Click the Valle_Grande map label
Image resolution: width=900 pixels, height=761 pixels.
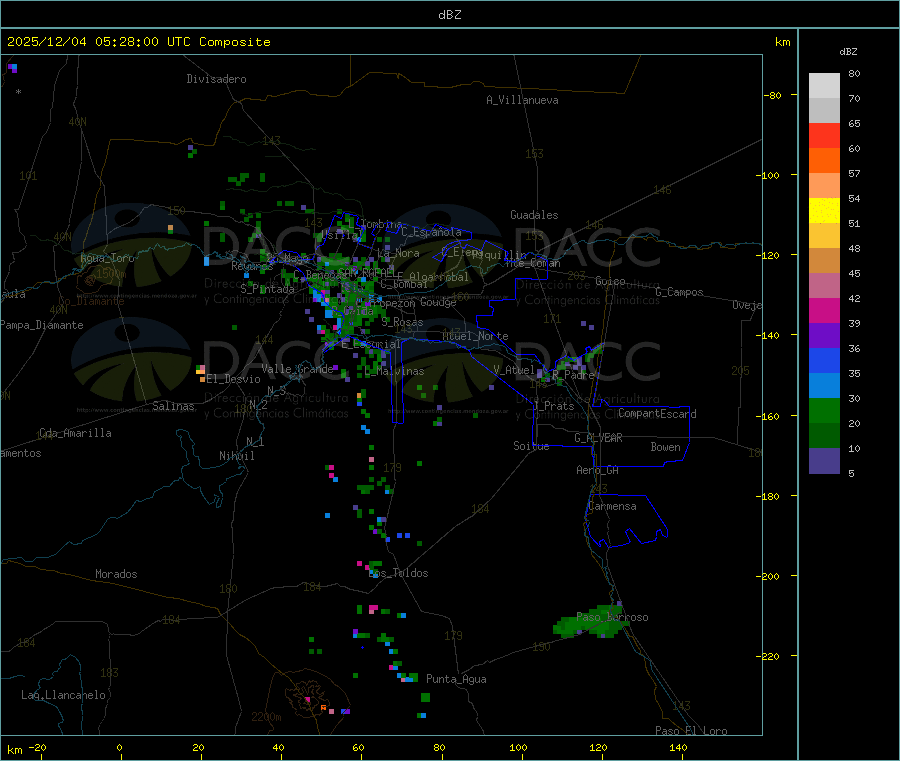[x=297, y=369]
